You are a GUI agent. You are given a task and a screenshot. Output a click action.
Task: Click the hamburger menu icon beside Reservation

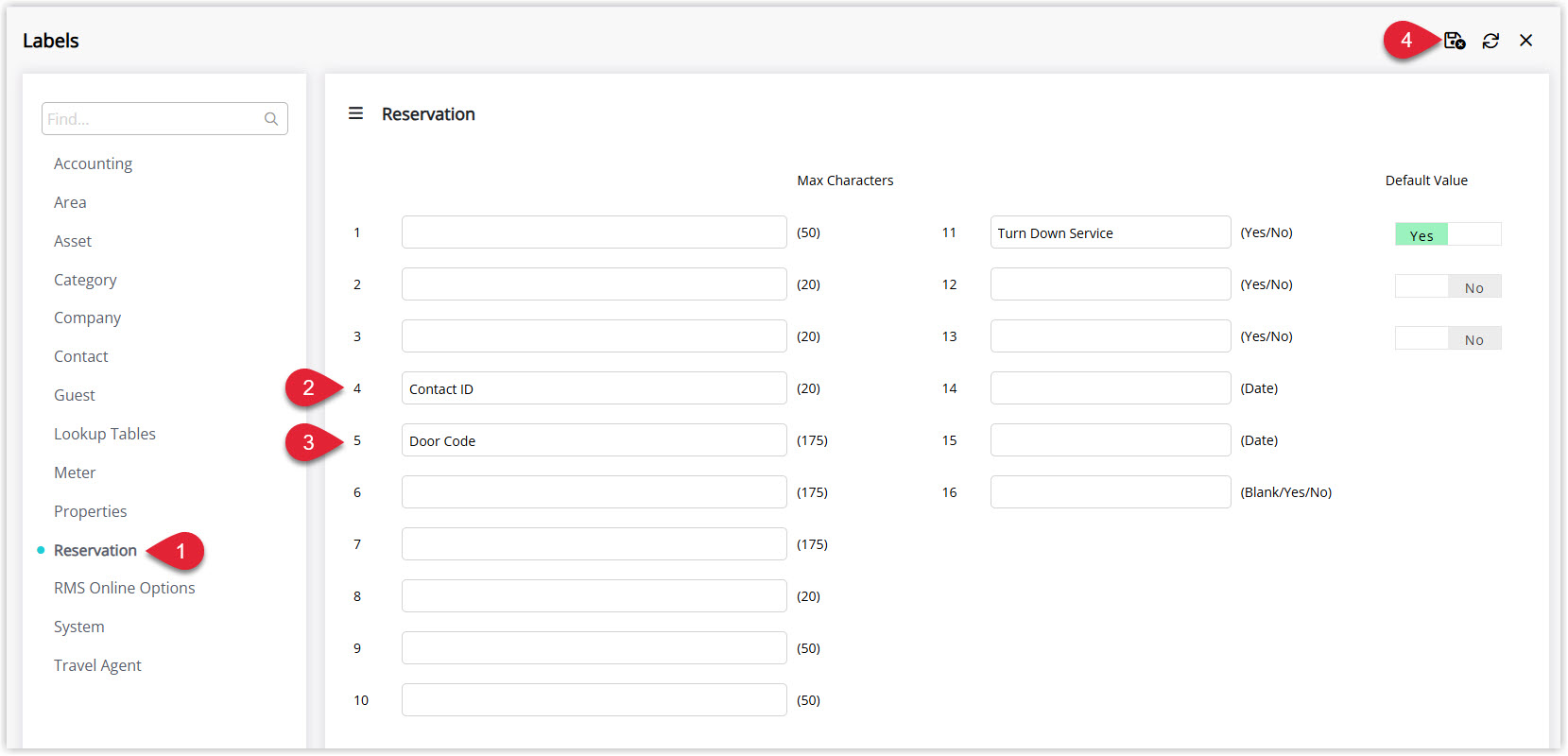(x=355, y=113)
